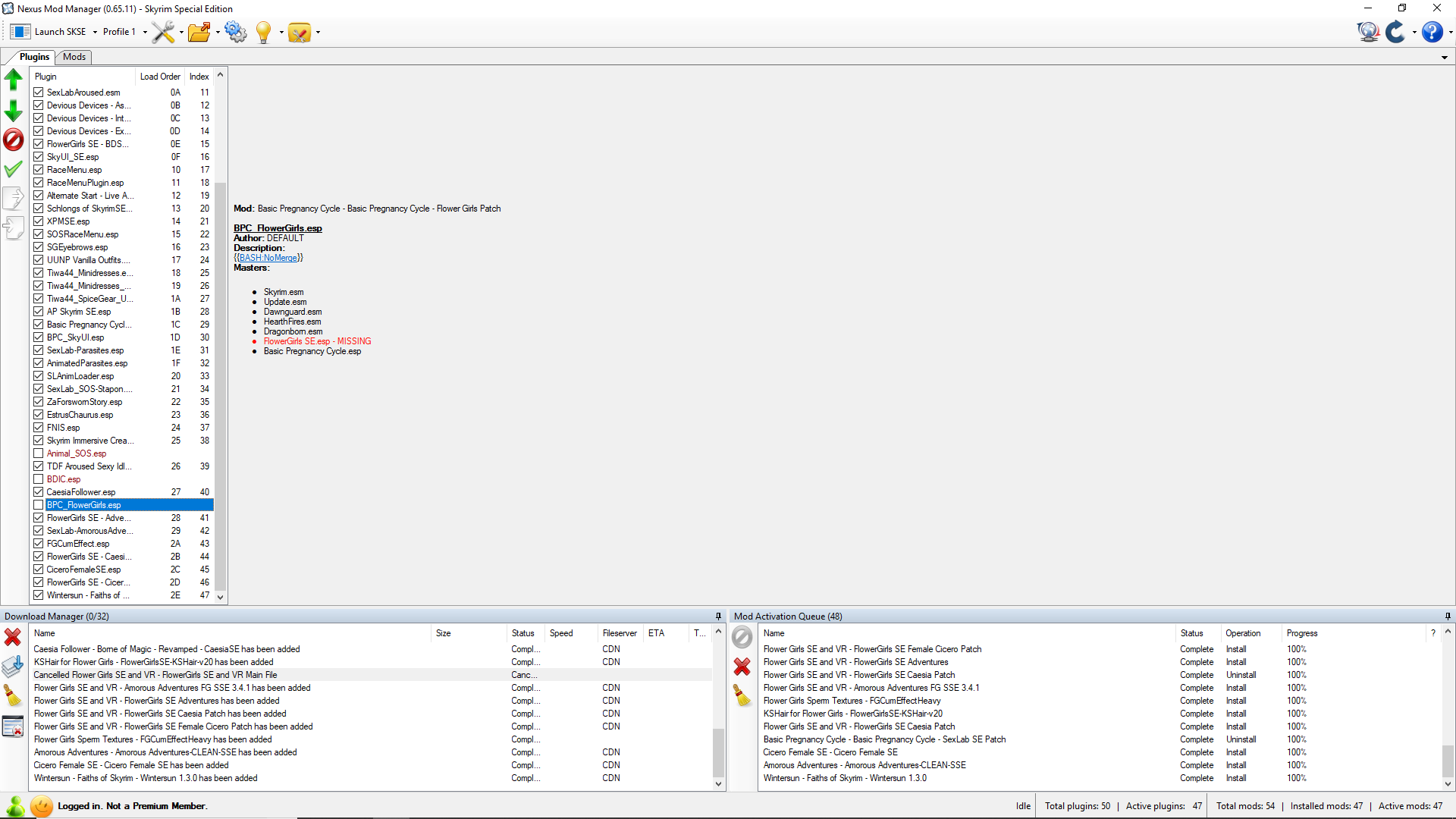Uncheck RaceMenu.esp plugin checkbox

(39, 170)
